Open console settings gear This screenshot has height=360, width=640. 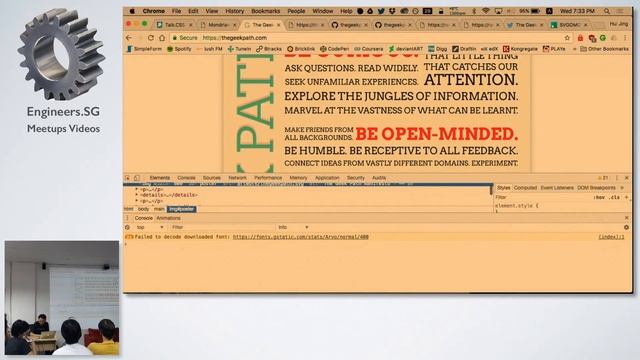[626, 227]
